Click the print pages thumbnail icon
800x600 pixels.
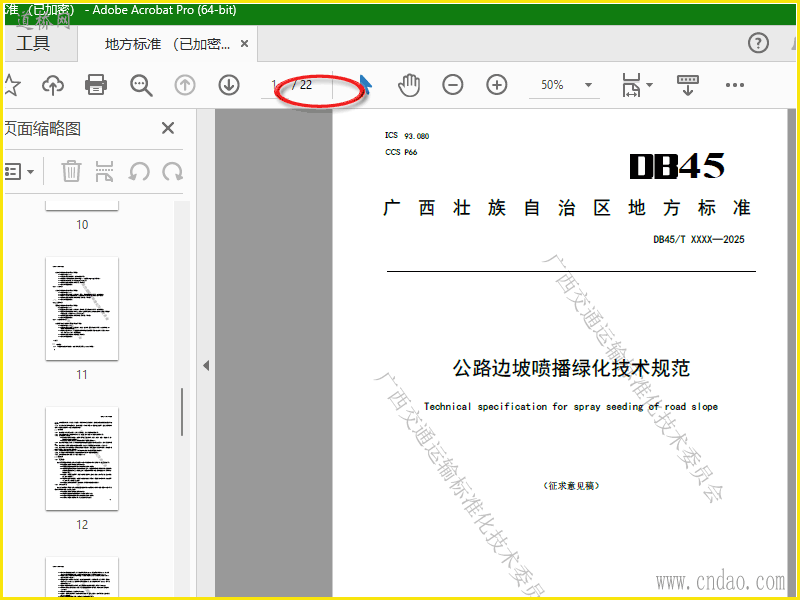pos(104,171)
